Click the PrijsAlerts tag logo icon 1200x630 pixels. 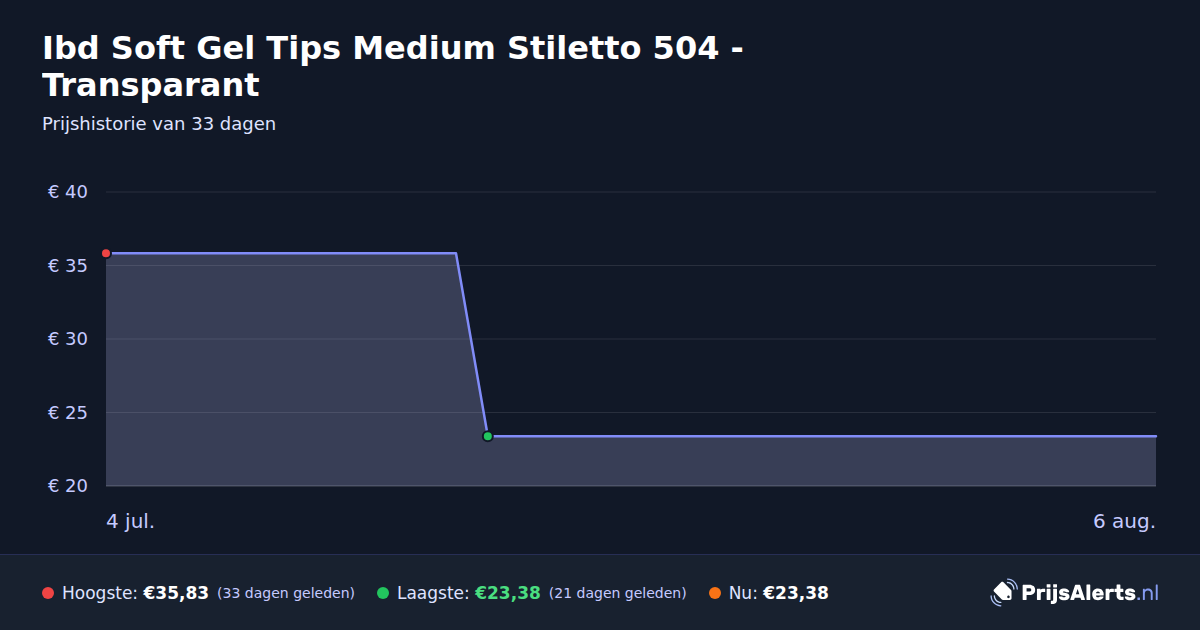(x=1003, y=593)
